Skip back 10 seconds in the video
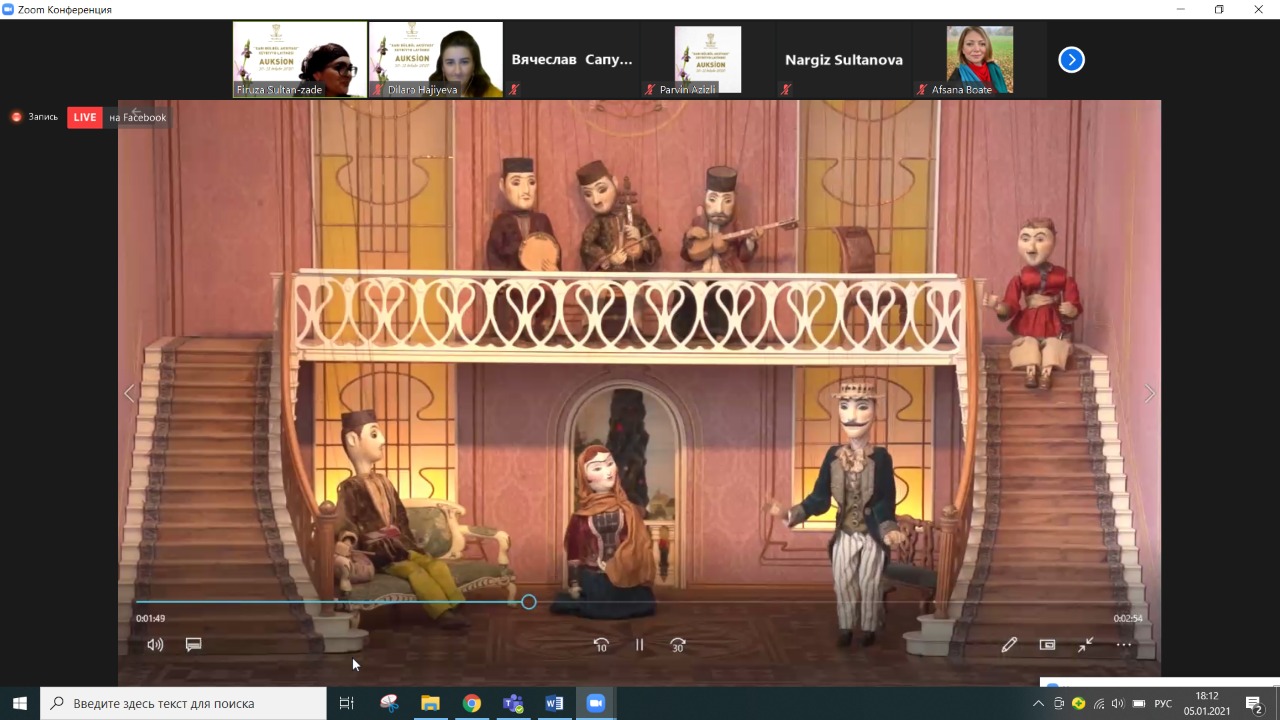The height and width of the screenshot is (720, 1280). coord(601,645)
